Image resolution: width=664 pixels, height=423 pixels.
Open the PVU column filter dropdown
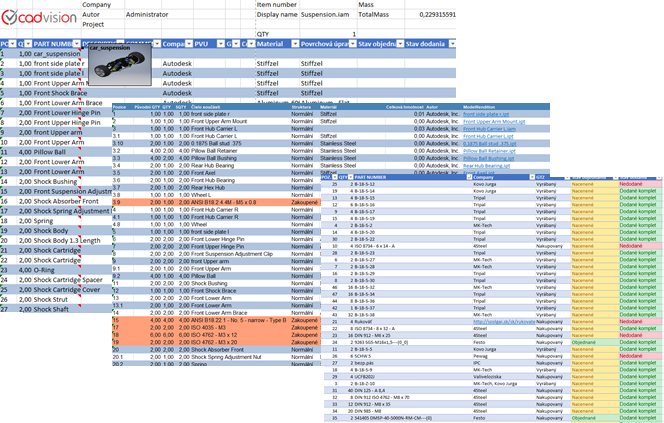[221, 44]
